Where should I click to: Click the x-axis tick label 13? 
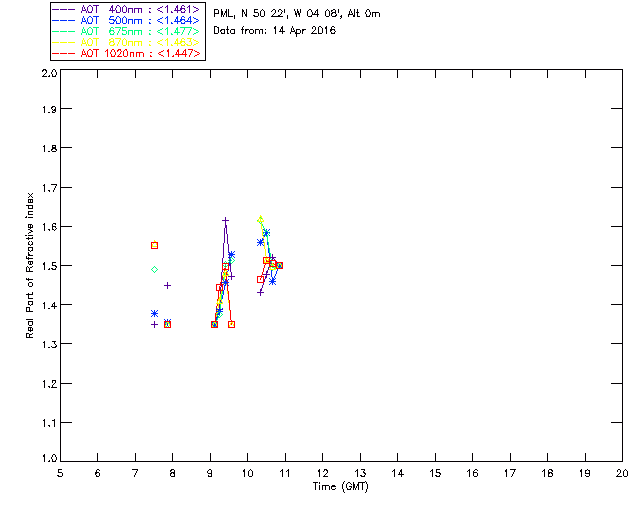tap(360, 473)
